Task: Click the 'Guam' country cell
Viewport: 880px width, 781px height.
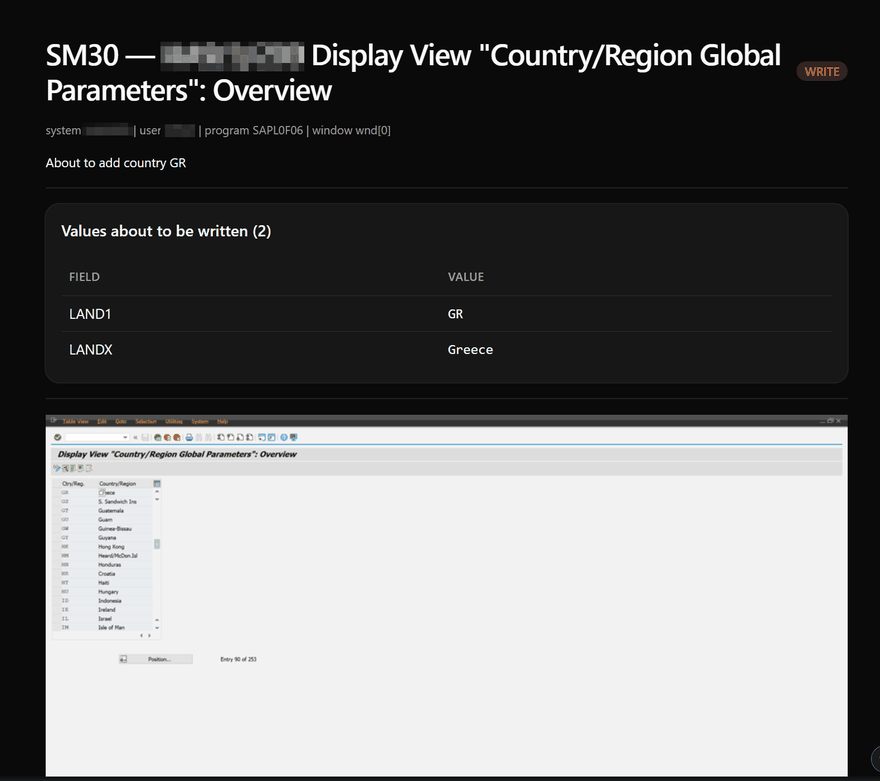Action: point(125,520)
